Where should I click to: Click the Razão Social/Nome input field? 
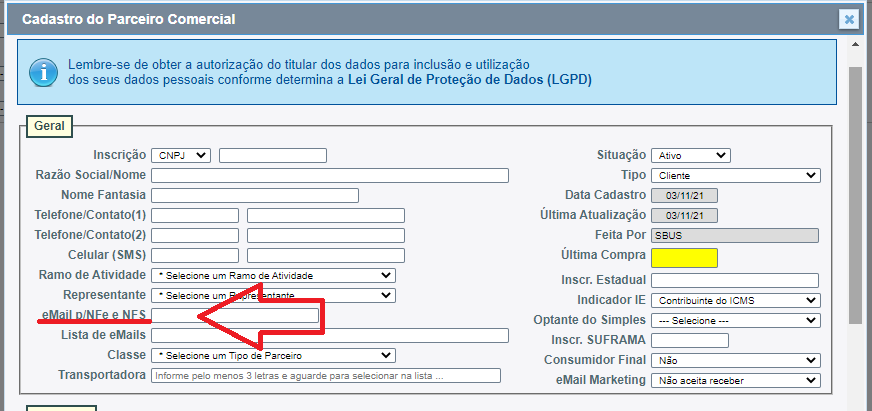click(x=330, y=175)
